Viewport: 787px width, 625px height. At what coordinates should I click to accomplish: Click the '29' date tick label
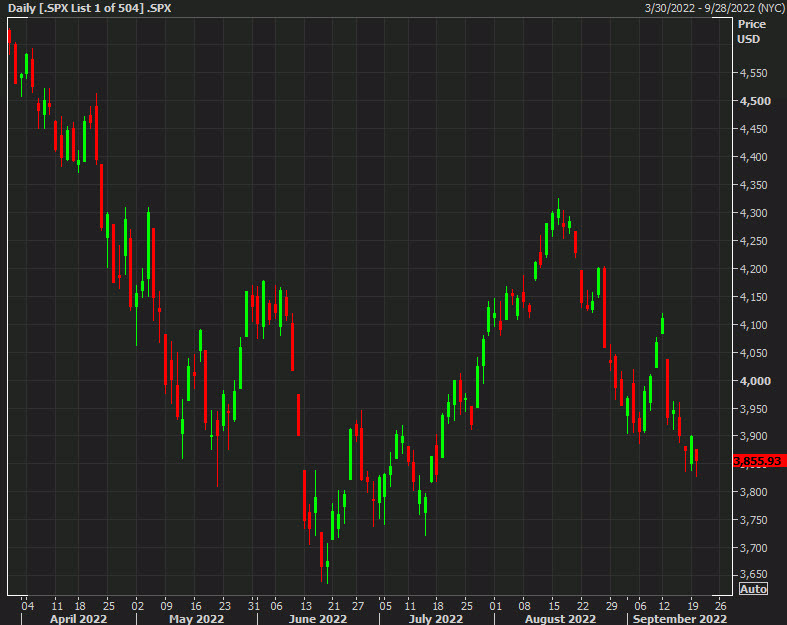(x=611, y=606)
